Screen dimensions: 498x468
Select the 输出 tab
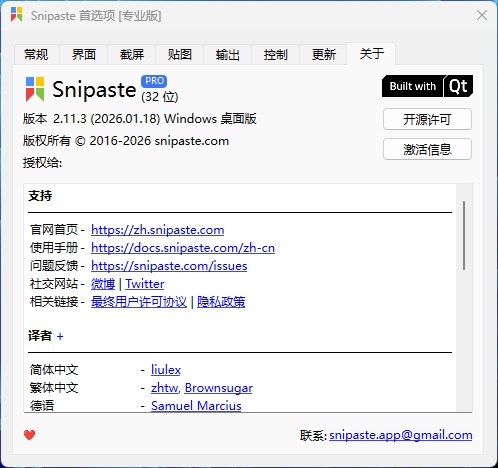point(228,54)
